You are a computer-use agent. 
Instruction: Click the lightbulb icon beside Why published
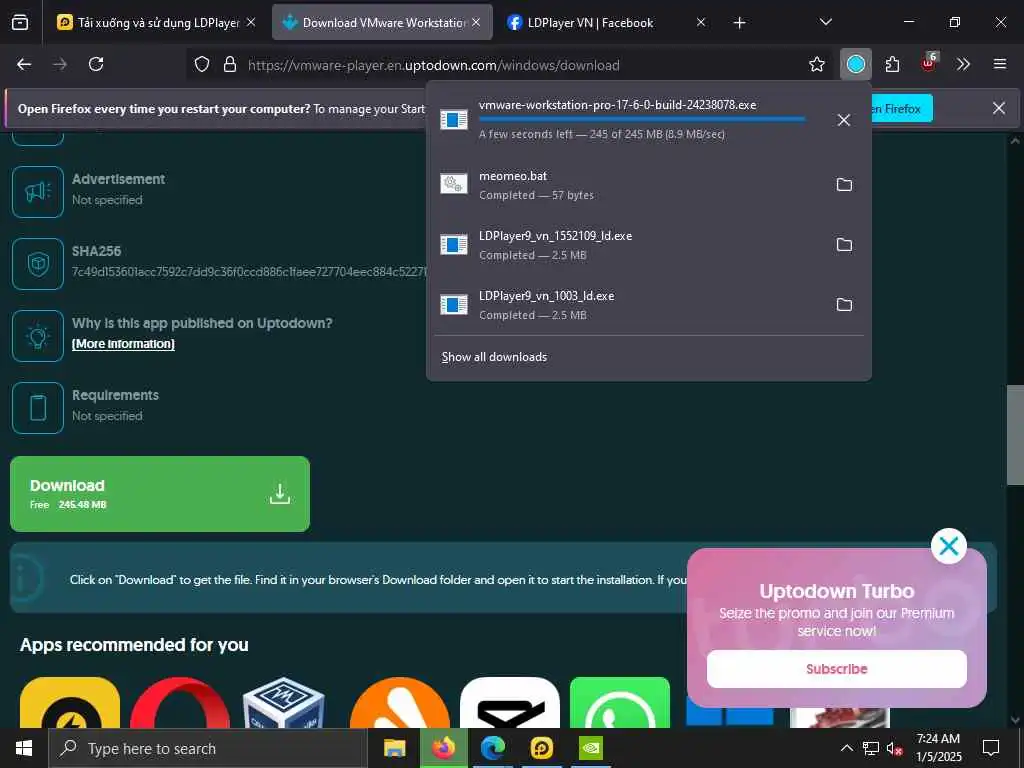38,336
